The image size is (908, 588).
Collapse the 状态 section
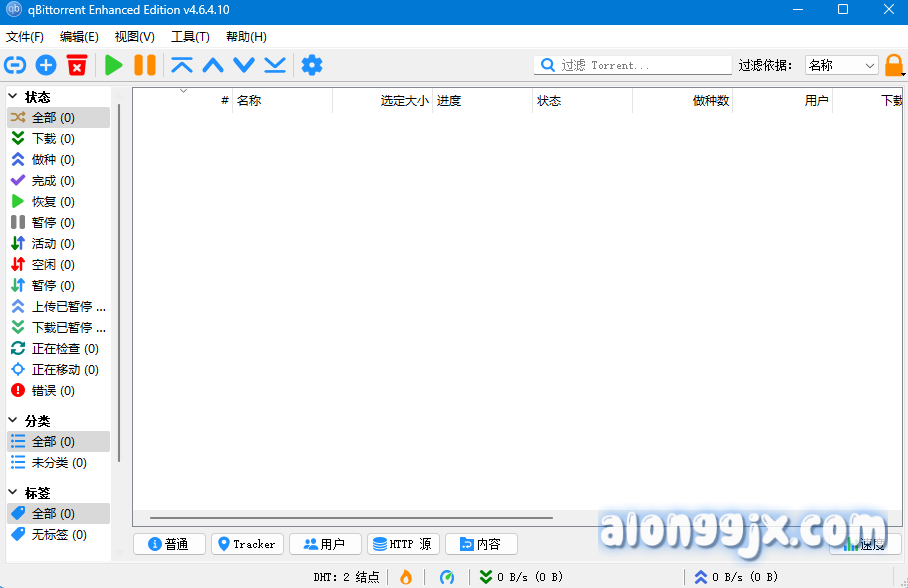14,97
